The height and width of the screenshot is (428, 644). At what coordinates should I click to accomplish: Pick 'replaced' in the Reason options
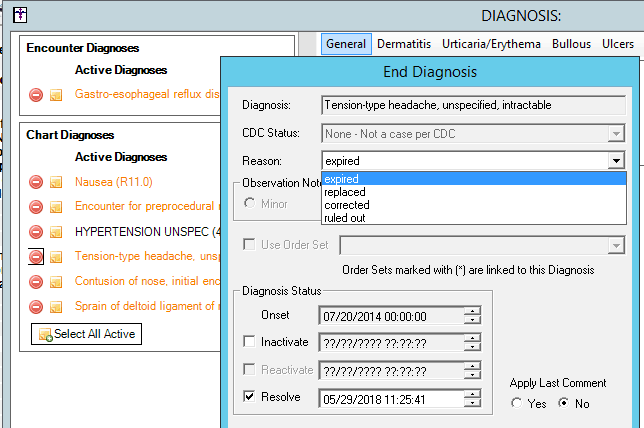click(344, 191)
